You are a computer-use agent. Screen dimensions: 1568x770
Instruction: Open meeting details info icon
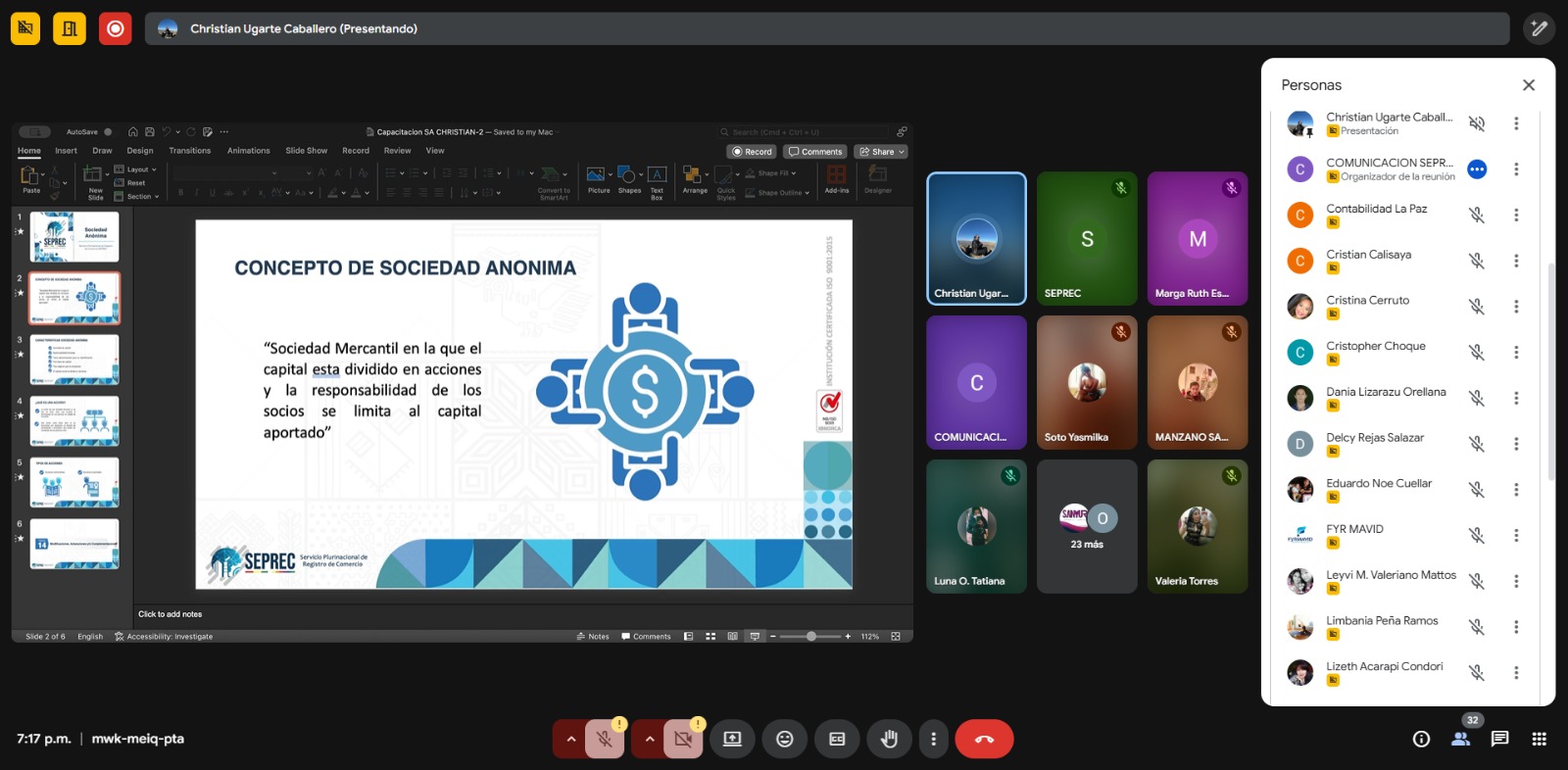tap(1421, 740)
